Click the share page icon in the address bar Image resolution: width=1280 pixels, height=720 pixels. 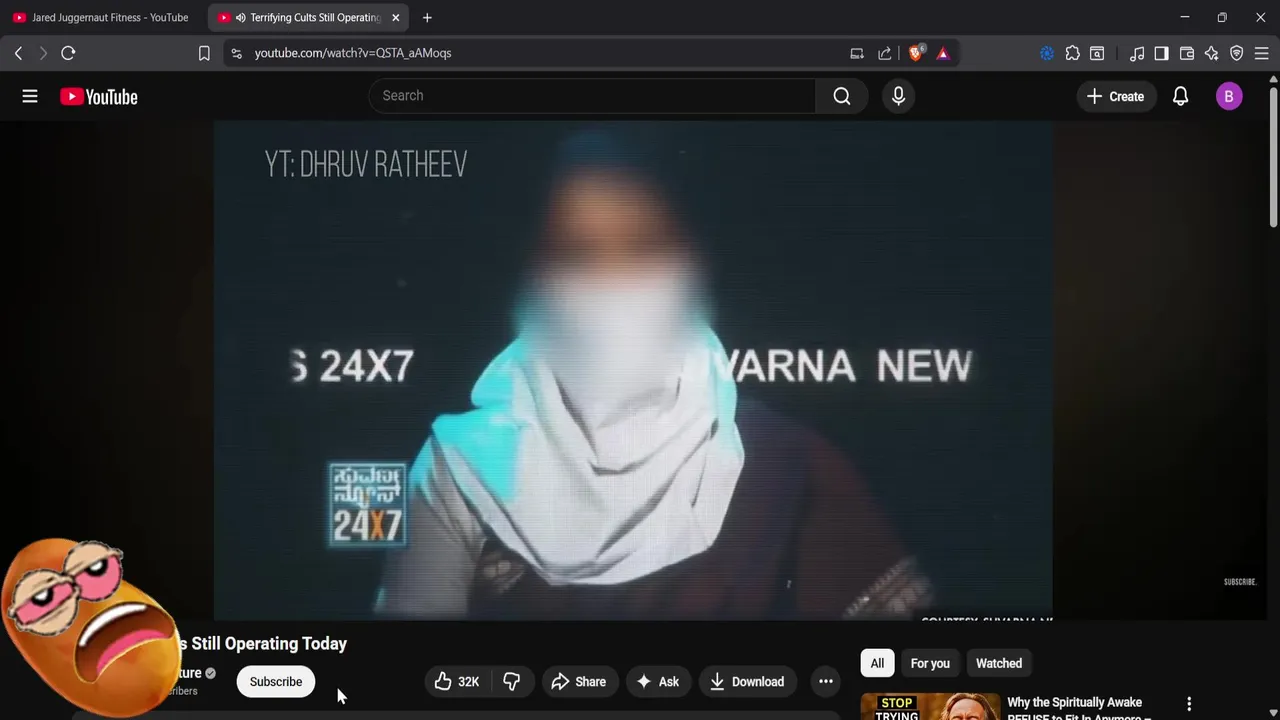pos(885,53)
